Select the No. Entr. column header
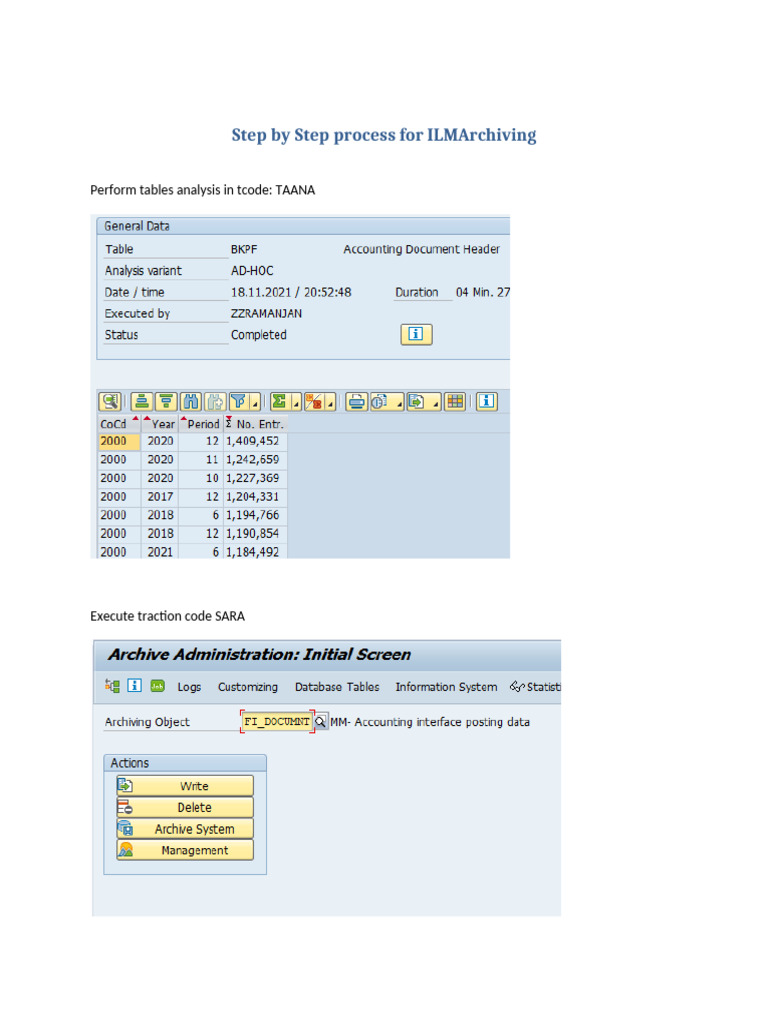The width and height of the screenshot is (768, 1024). tap(255, 424)
